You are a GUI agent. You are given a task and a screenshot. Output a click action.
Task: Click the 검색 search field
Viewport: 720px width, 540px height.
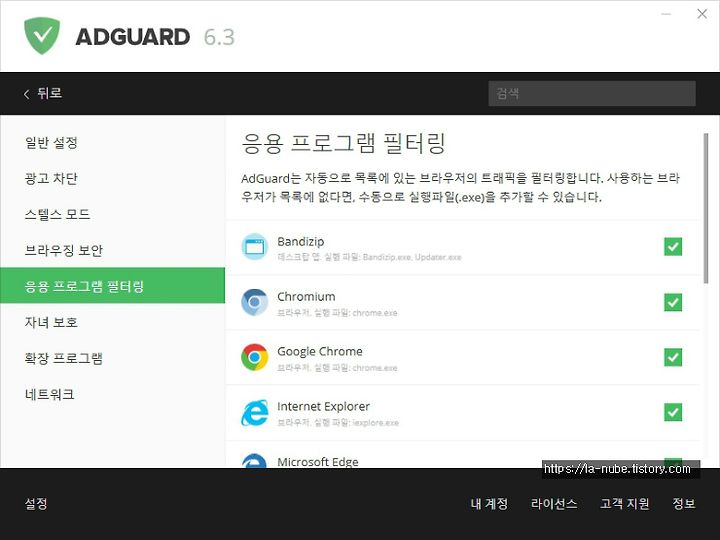pyautogui.click(x=592, y=94)
